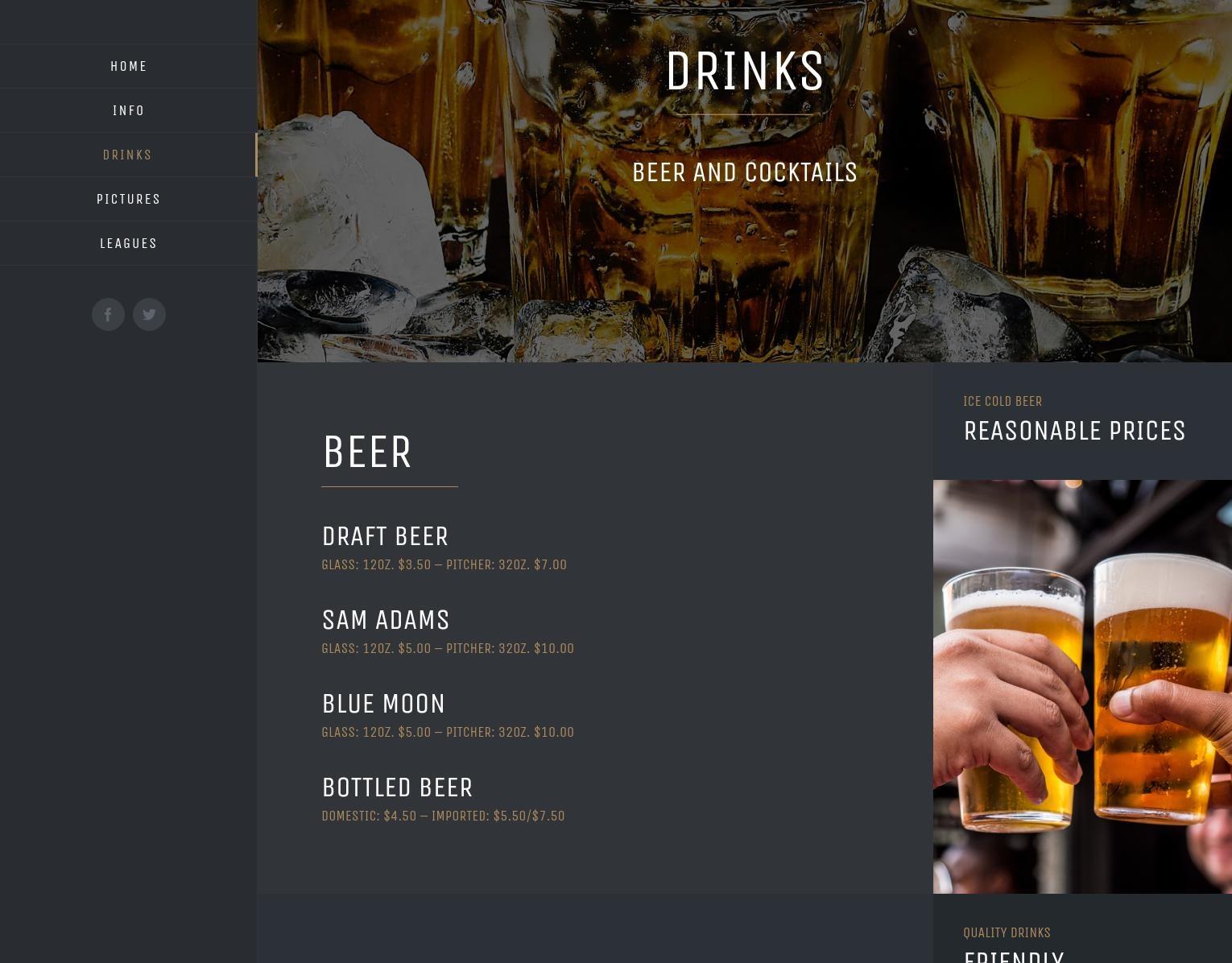Click the REASONABLE PRICES heading
Image resolution: width=1232 pixels, height=963 pixels.
(x=1074, y=430)
